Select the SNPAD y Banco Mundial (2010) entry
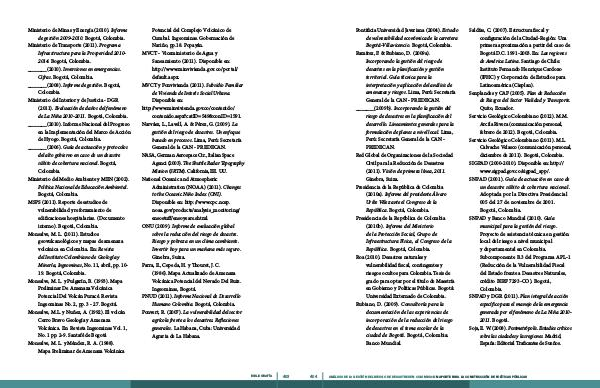The height and width of the screenshot is (388, 600). tap(520, 253)
